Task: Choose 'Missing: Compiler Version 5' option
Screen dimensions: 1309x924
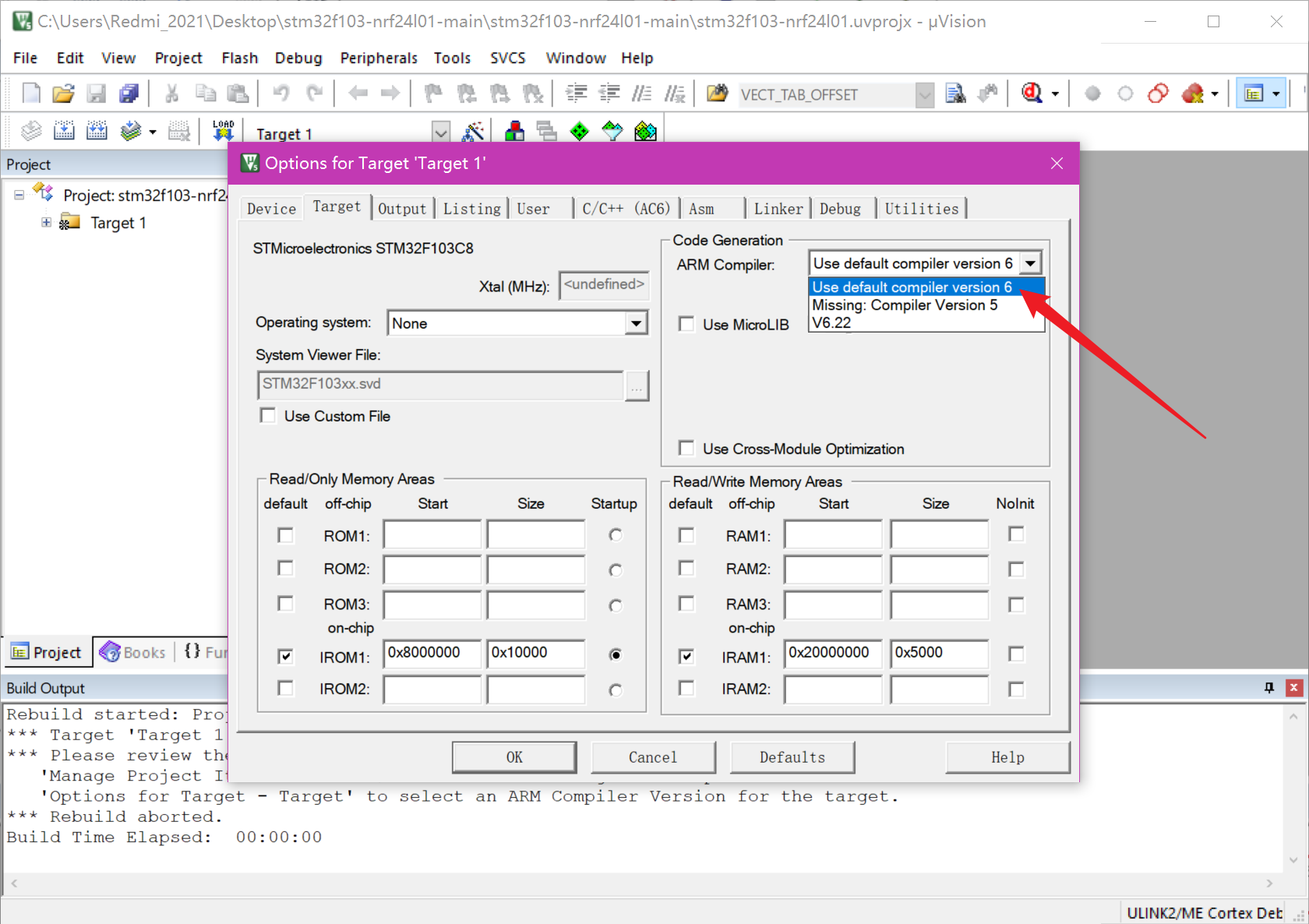Action: tap(905, 305)
